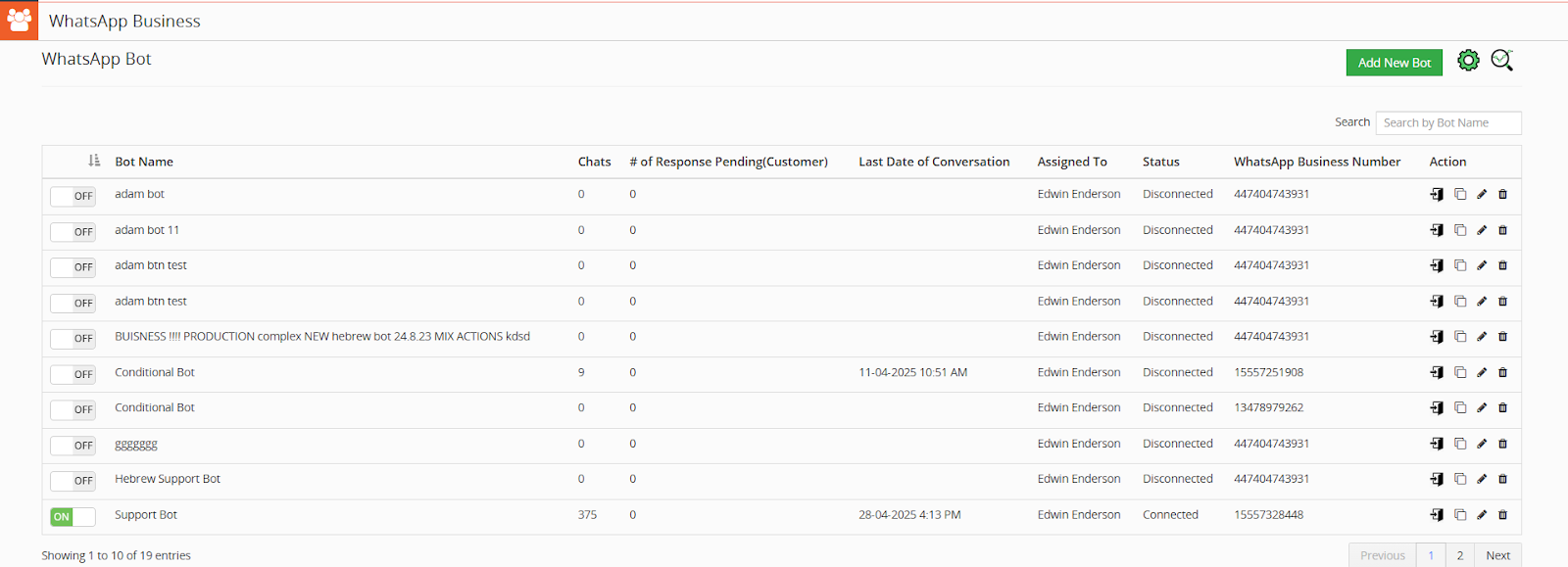Screen dimensions: 1568x567
Task: Click the WhatsApp Business title text
Action: click(x=124, y=21)
